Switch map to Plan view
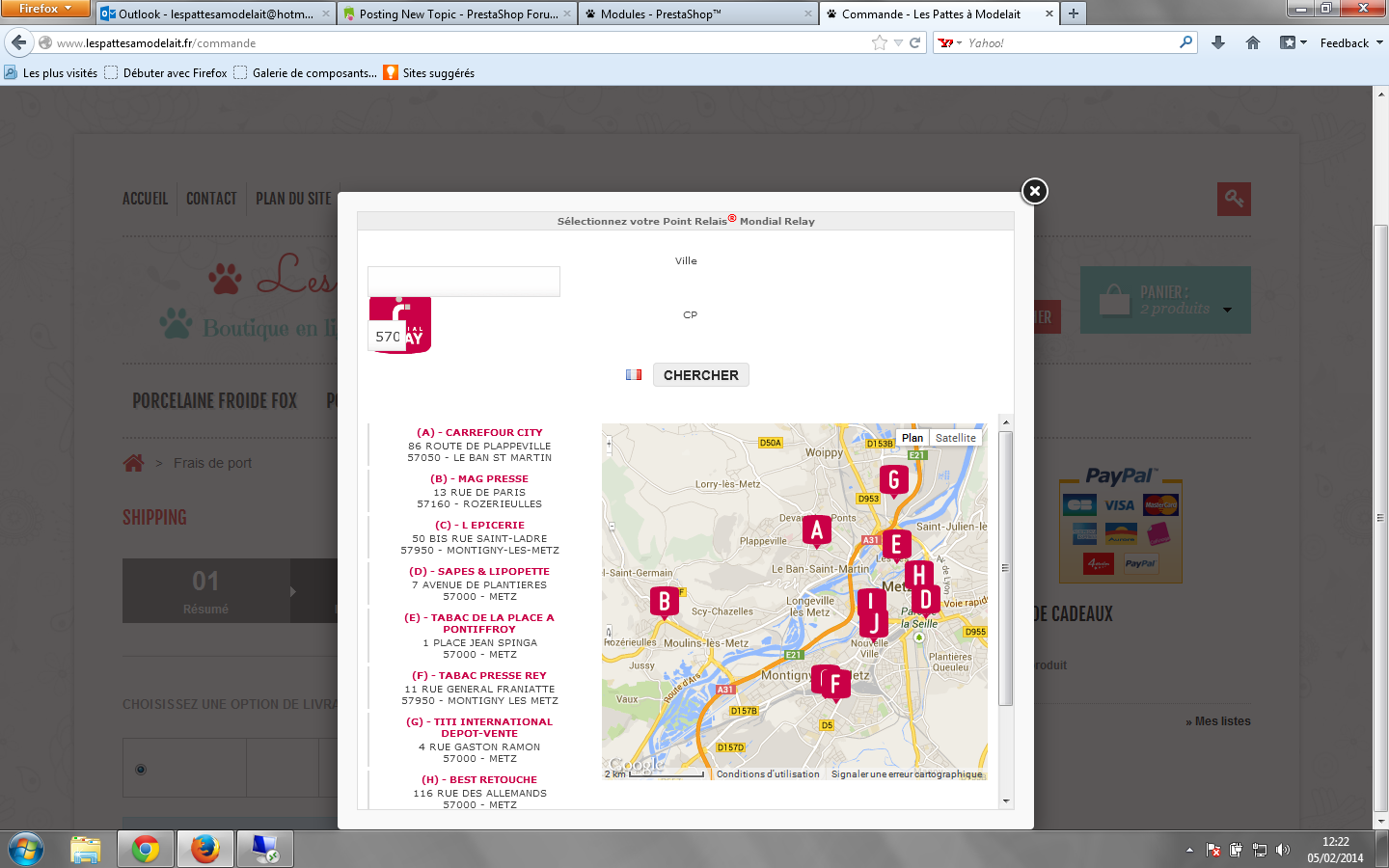The height and width of the screenshot is (868, 1389). (912, 438)
